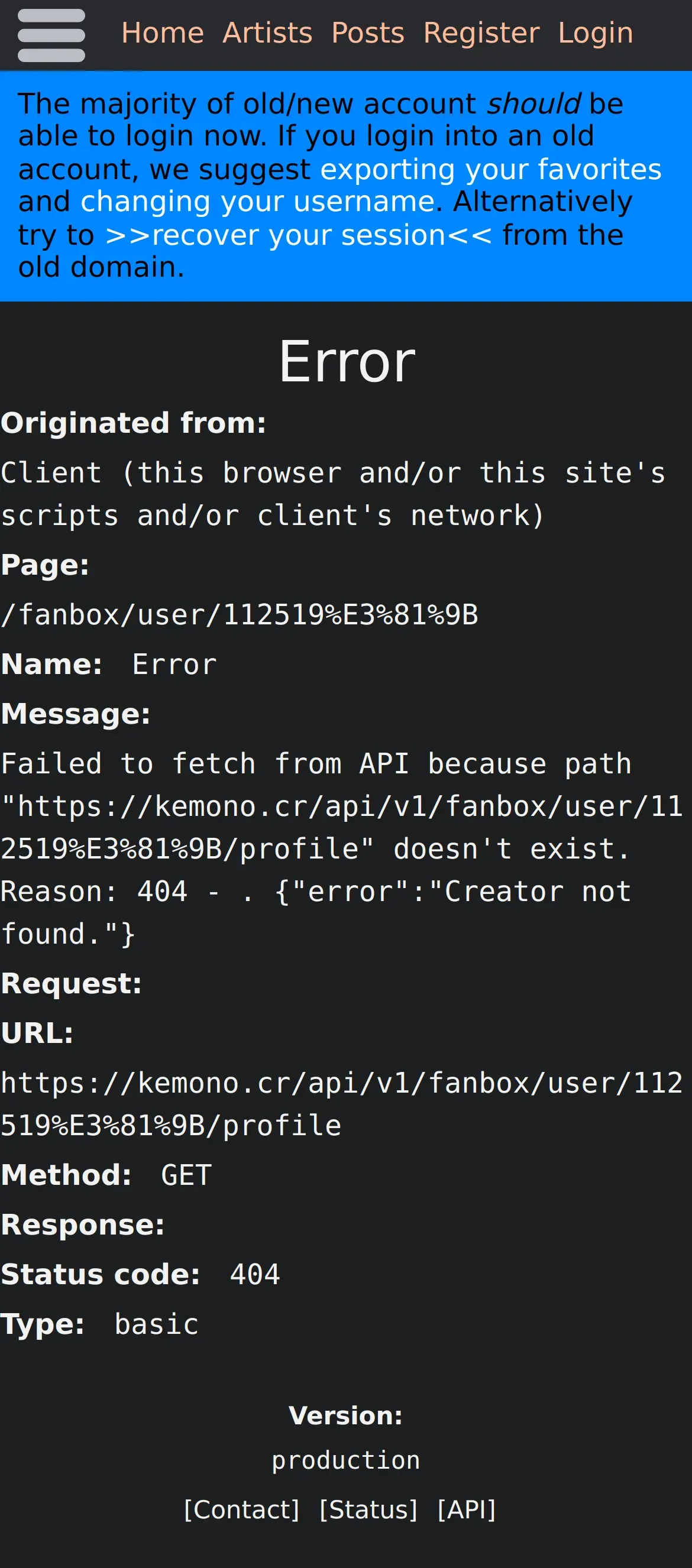Click the "basic" response type value
Viewport: 692px width, 1568px height.
157,1324
